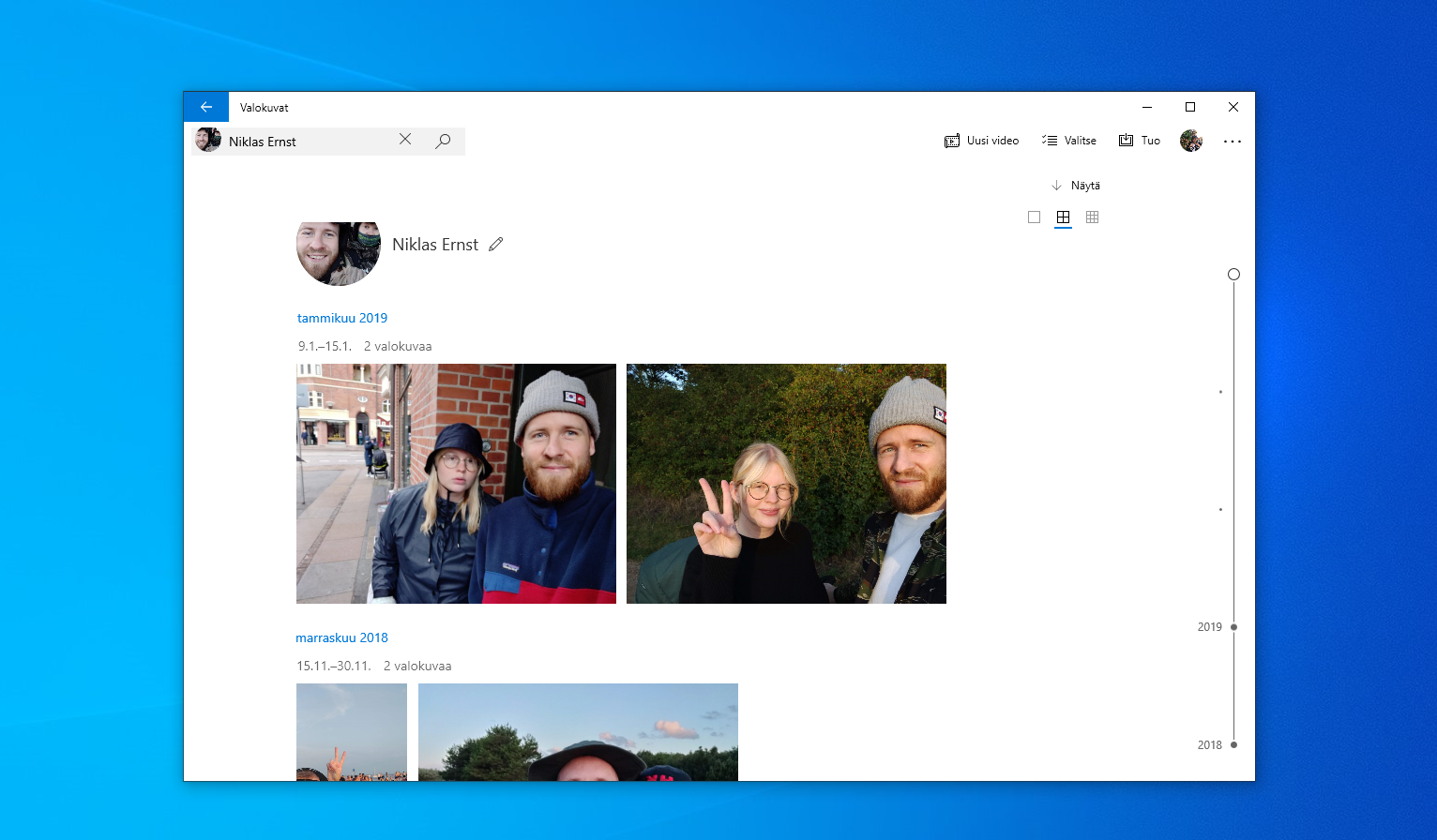
Task: Open the account profile avatar
Action: pos(1190,140)
